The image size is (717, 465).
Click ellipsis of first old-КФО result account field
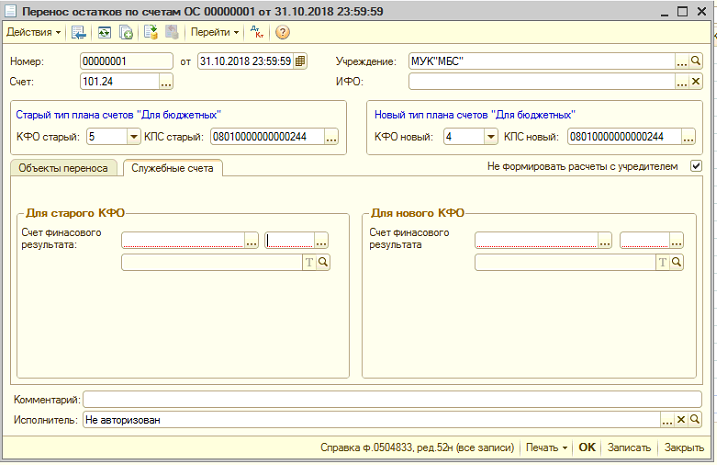(x=251, y=241)
